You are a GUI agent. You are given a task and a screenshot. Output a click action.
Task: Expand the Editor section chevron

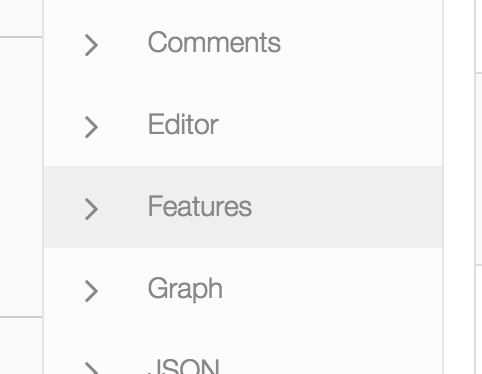[x=91, y=127]
